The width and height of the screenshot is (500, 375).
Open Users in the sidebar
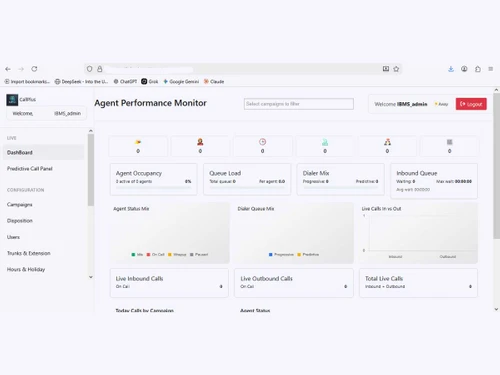click(13, 237)
